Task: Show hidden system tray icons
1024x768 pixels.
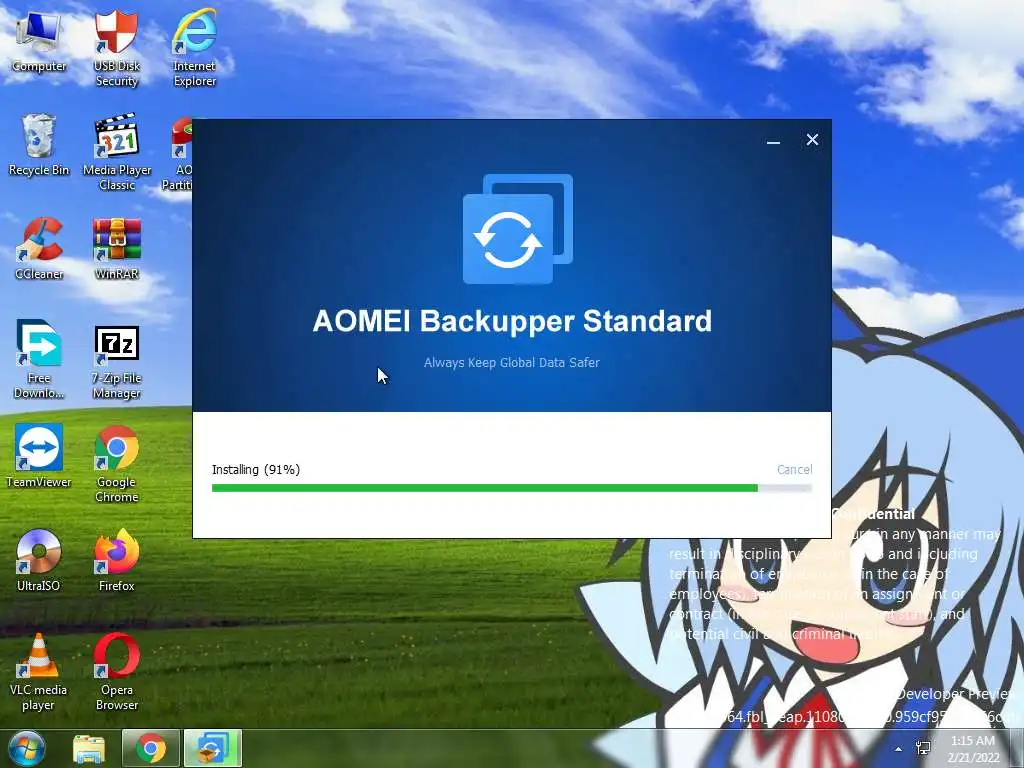Action: 899,749
